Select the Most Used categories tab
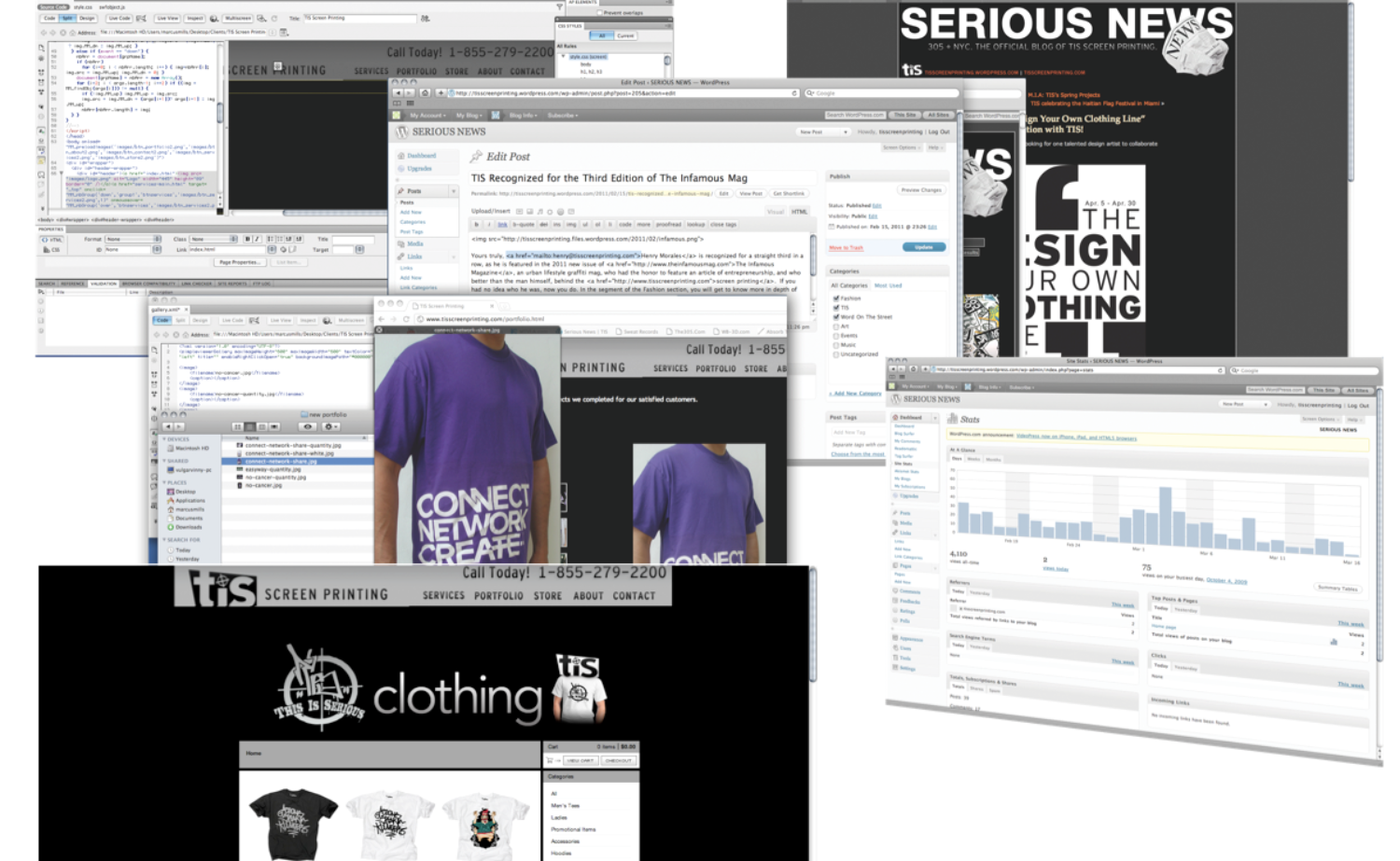Image resolution: width=1400 pixels, height=861 pixels. [888, 285]
